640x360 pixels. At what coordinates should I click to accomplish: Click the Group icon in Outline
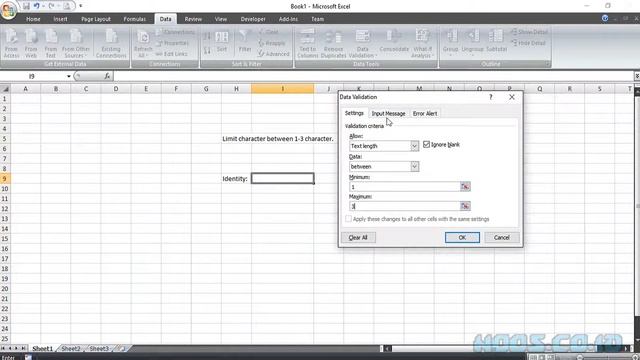click(x=451, y=42)
